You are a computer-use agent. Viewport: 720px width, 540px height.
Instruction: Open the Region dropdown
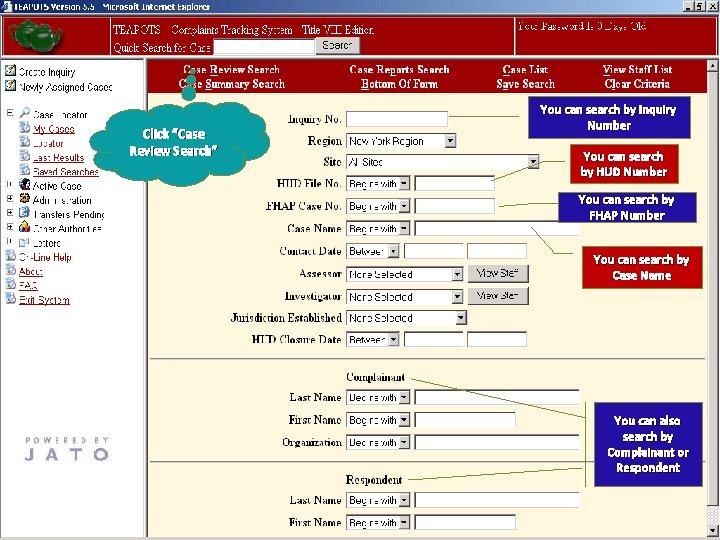pyautogui.click(x=450, y=141)
